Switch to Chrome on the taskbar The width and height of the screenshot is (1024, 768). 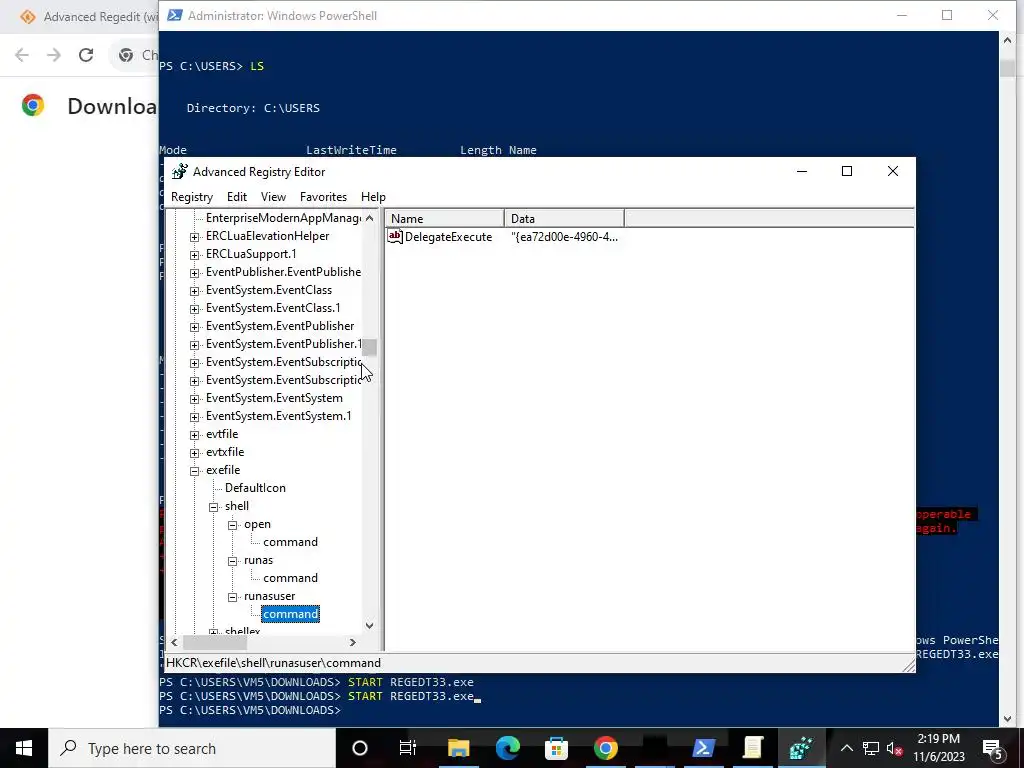coord(605,748)
